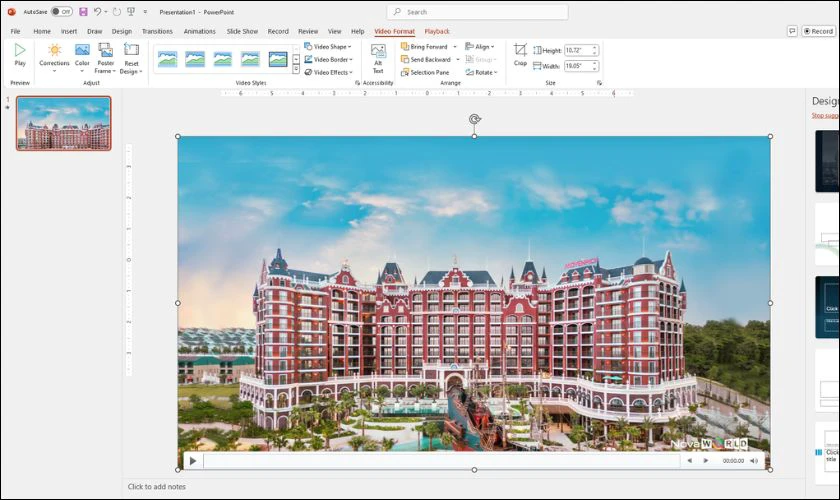The height and width of the screenshot is (500, 840).
Task: Click the Reset Design icon
Action: click(131, 58)
